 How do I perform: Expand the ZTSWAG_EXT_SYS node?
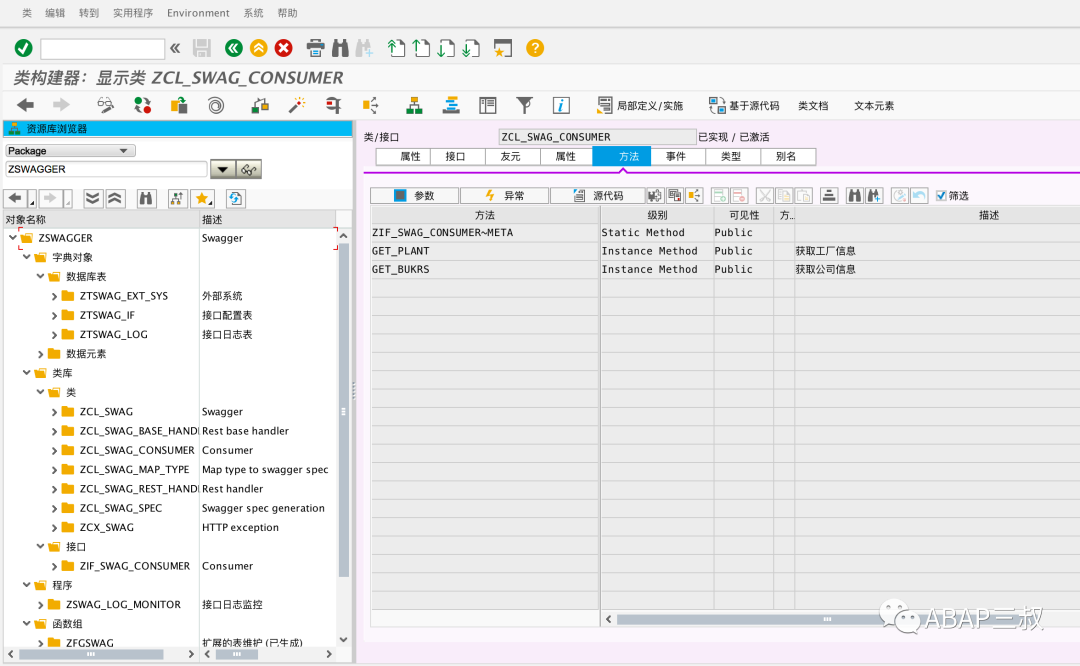[x=54, y=296]
